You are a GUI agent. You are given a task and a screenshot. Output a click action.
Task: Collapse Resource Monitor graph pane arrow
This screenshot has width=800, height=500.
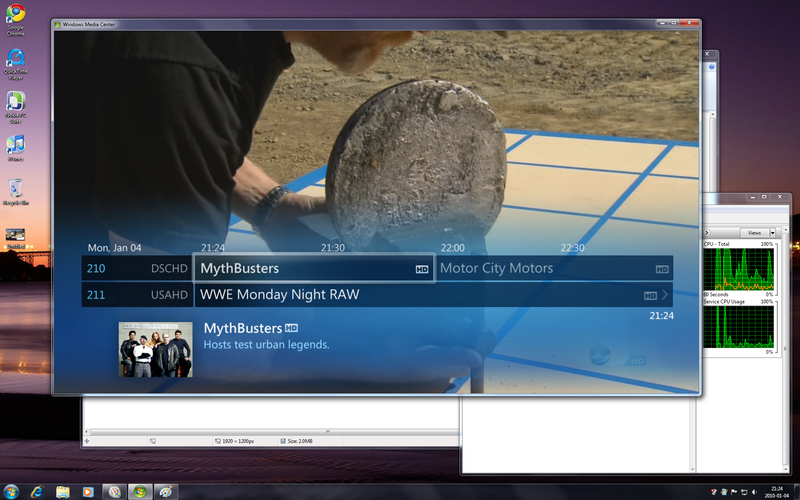click(x=707, y=233)
